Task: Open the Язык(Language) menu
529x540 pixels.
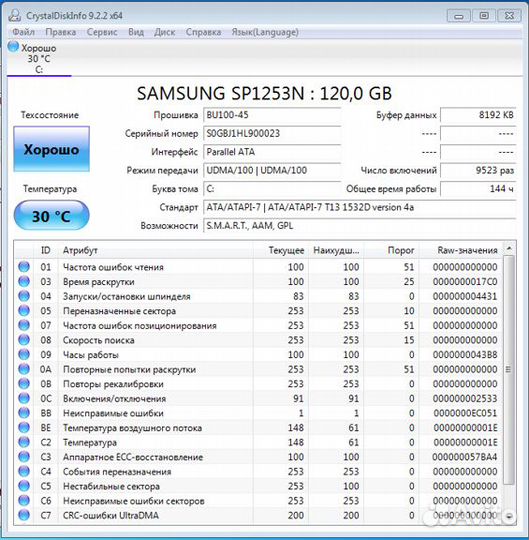Action: [265, 32]
